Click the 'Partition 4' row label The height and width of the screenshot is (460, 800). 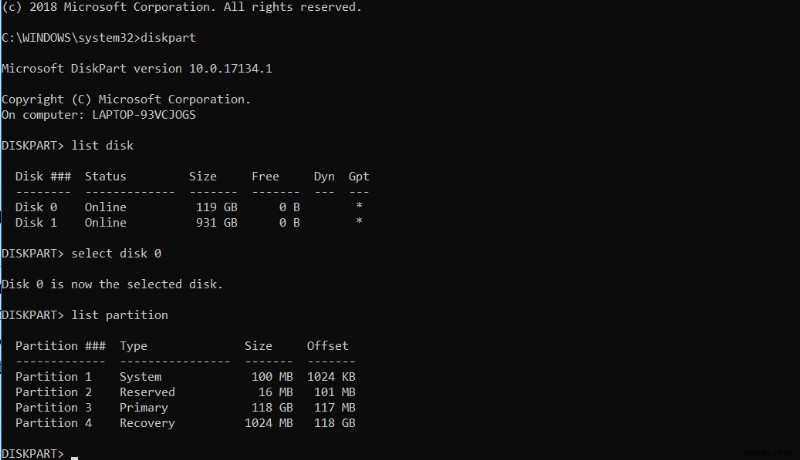tap(53, 423)
